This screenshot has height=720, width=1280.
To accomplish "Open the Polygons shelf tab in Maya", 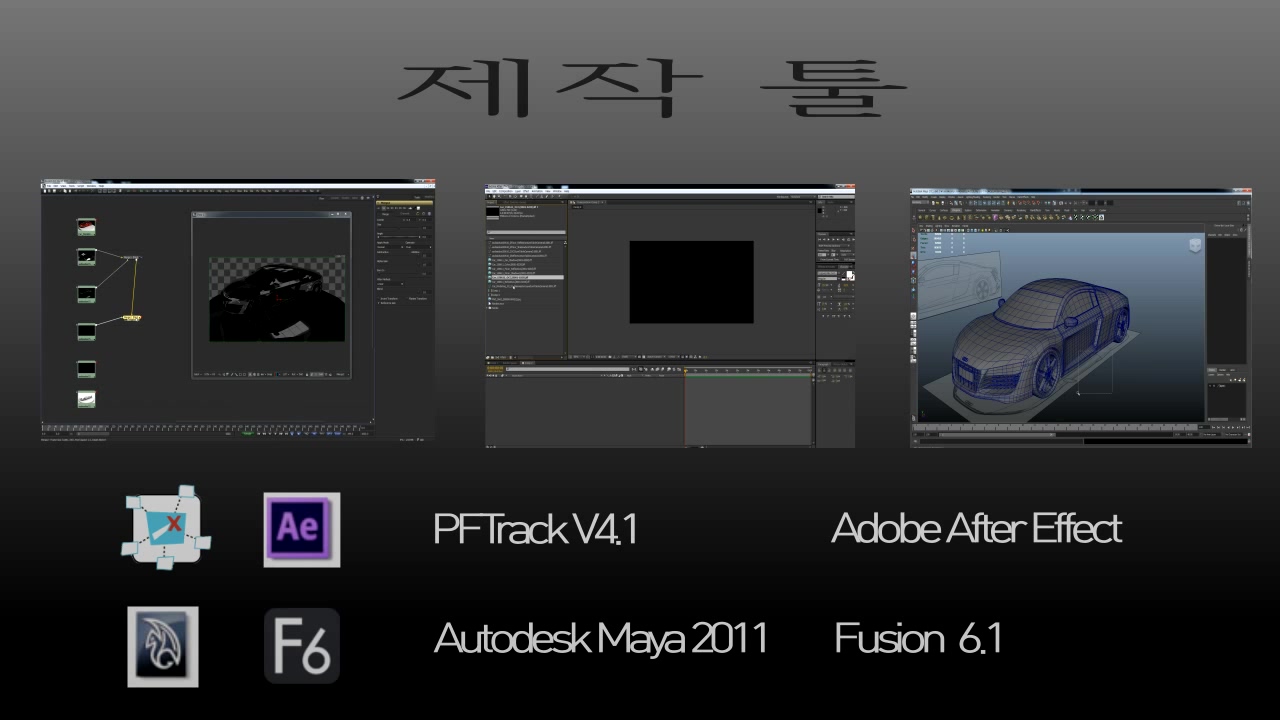I will [x=957, y=210].
